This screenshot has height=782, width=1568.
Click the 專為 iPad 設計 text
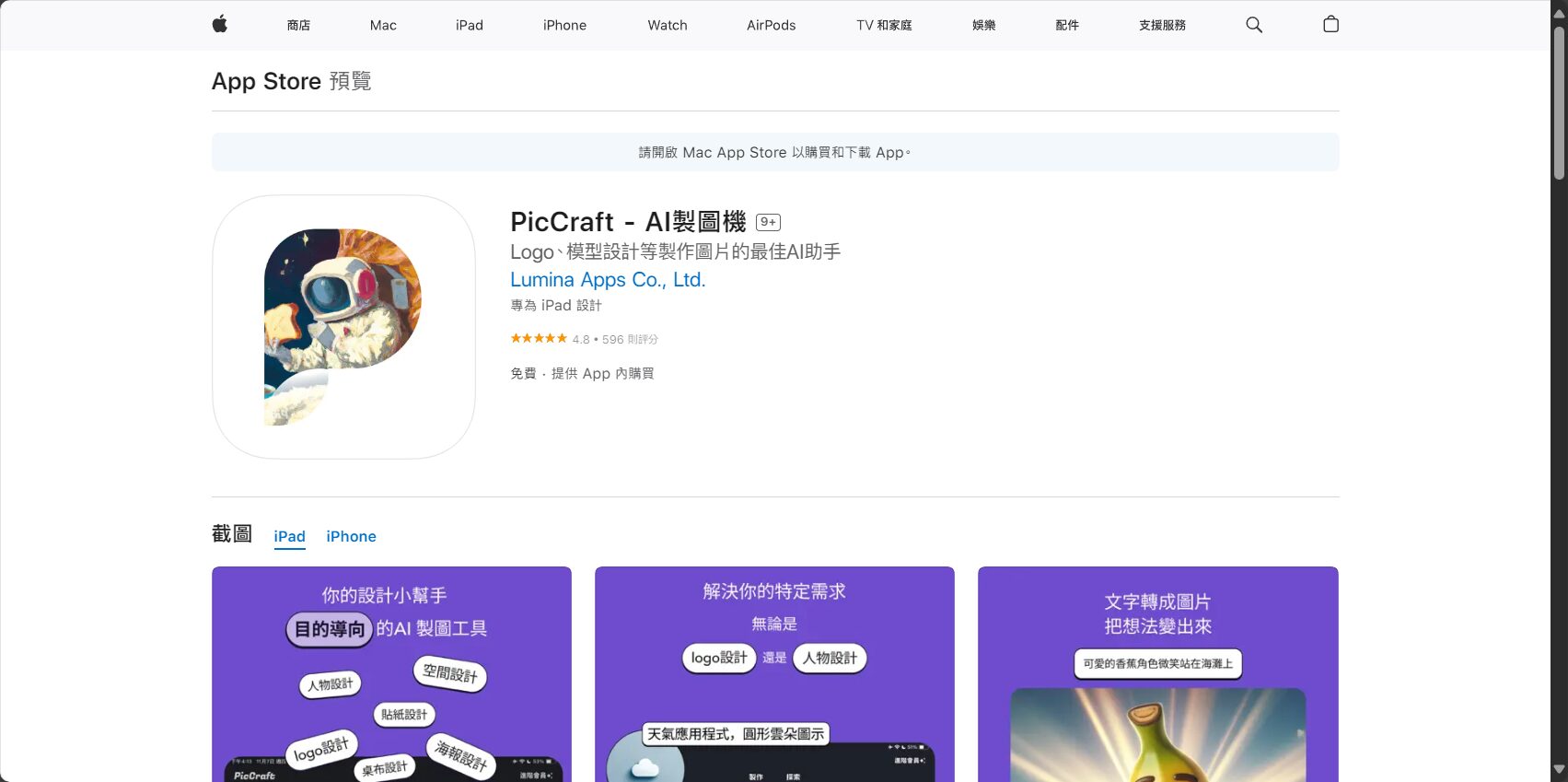(x=555, y=305)
